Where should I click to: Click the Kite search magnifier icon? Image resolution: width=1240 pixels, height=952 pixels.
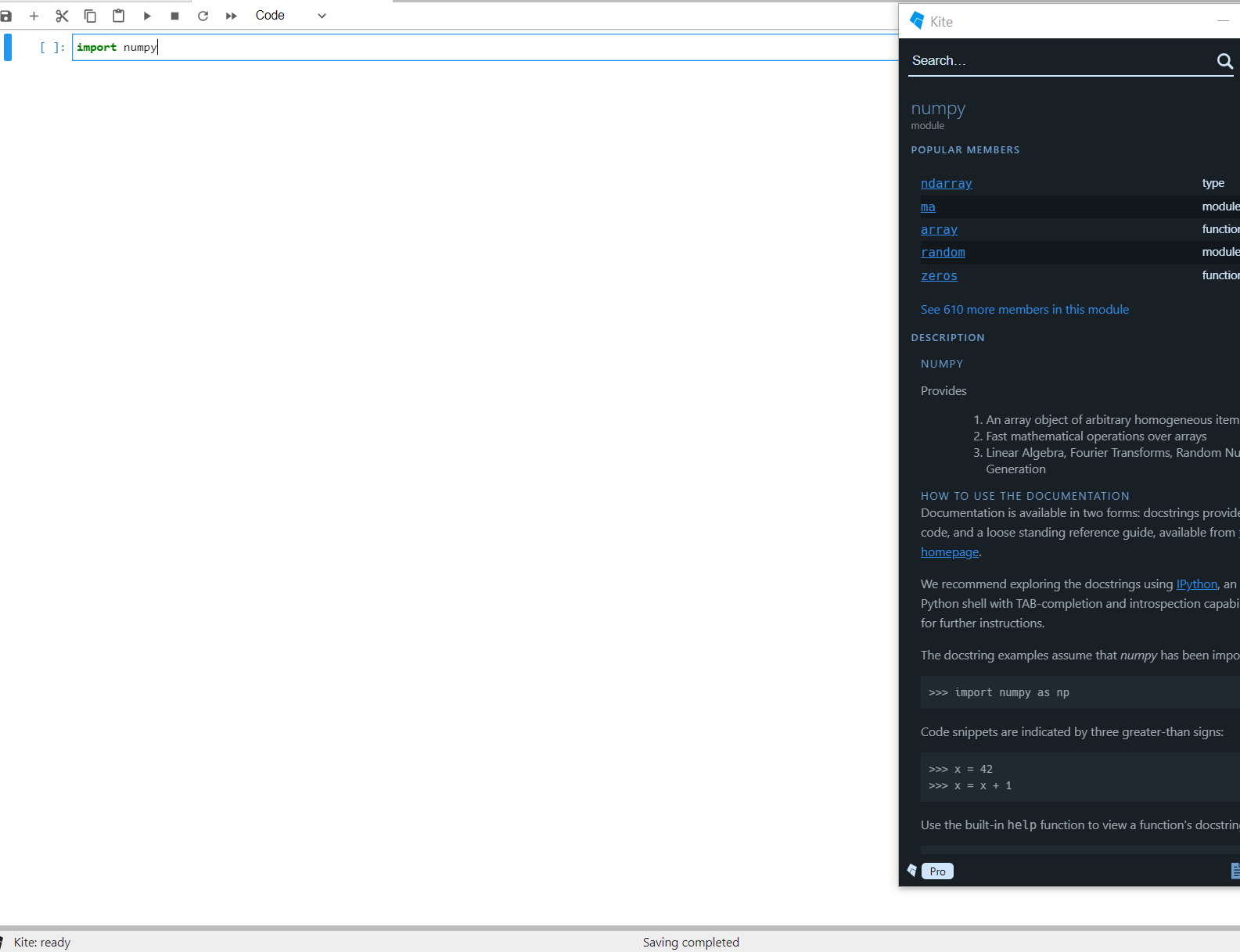click(1225, 61)
